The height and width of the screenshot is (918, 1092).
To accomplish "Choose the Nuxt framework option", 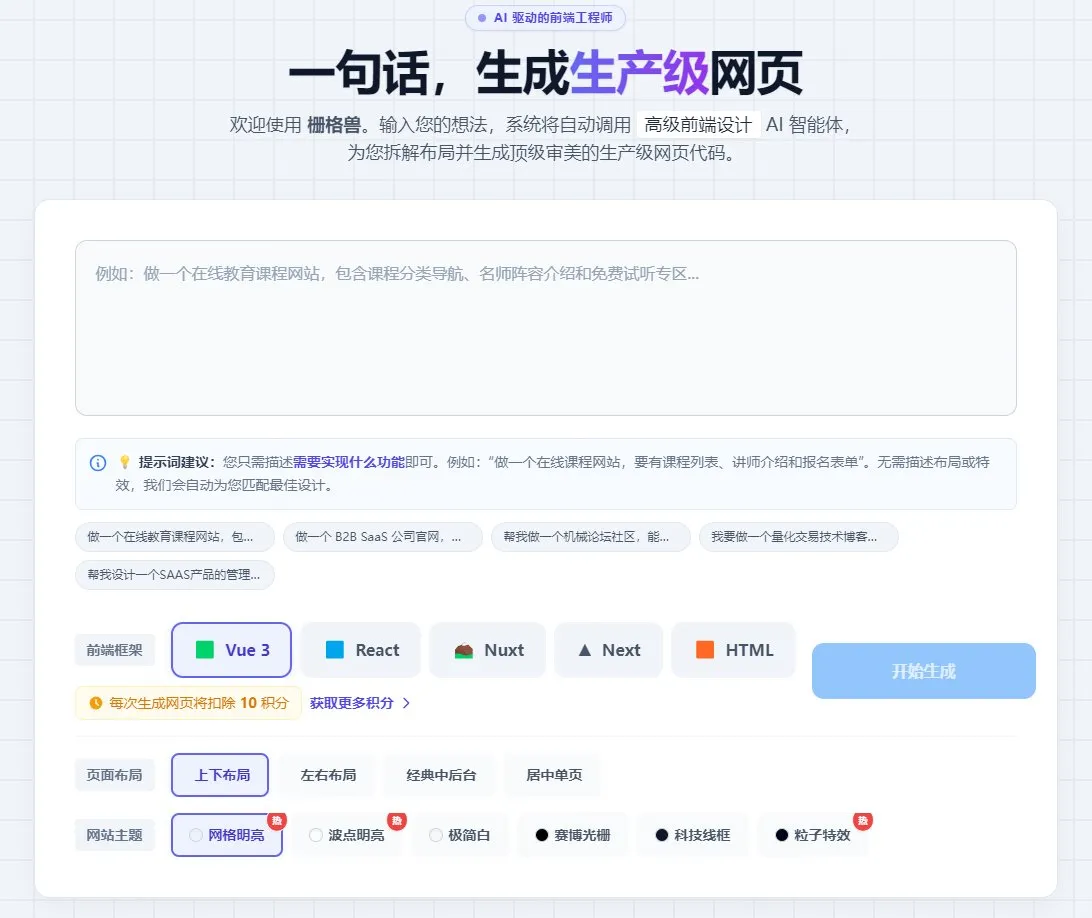I will pyautogui.click(x=488, y=650).
